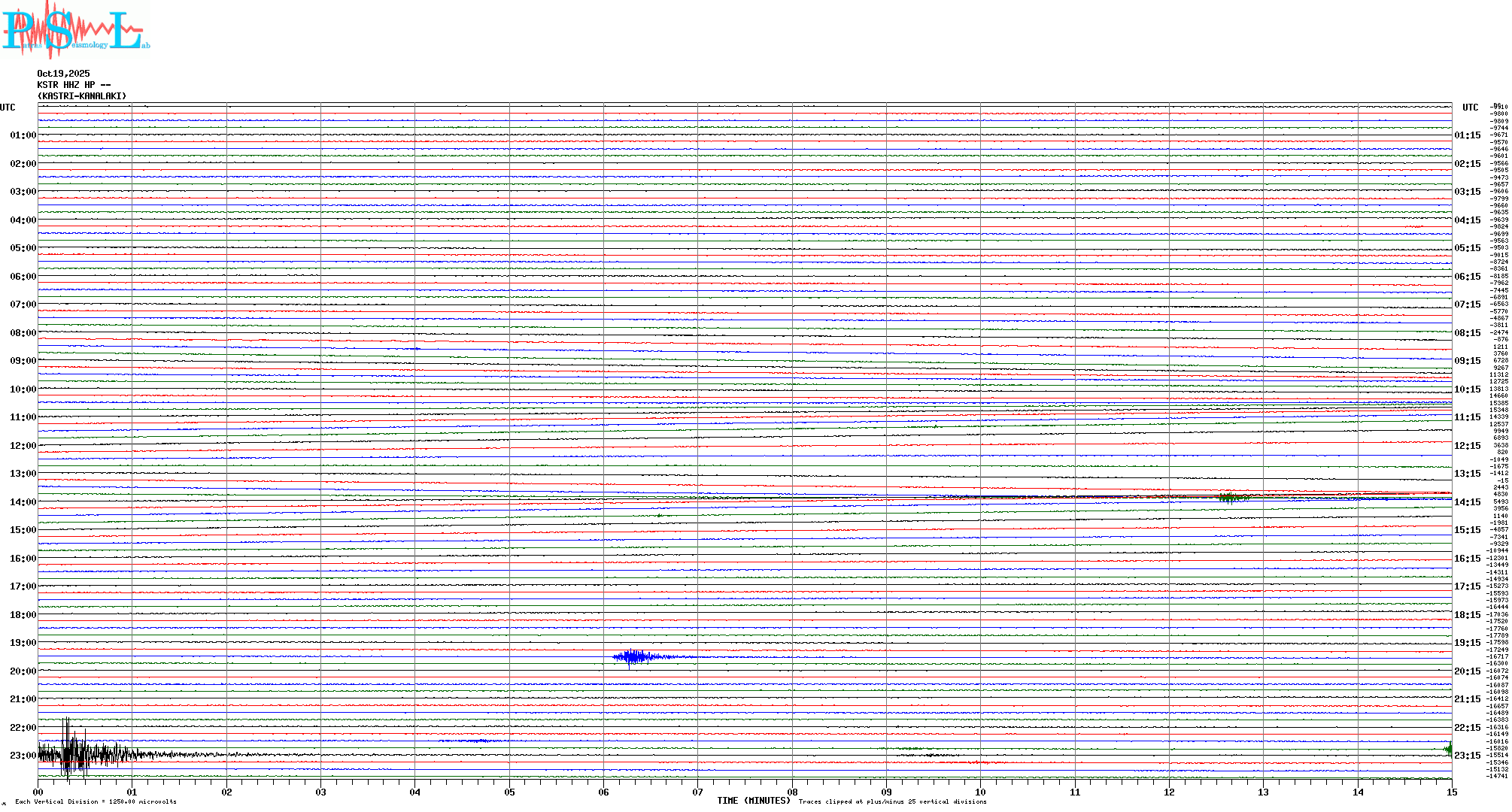Click the large black earthquake waveform at 23:00
The width and height of the screenshot is (1512, 812).
pyautogui.click(x=75, y=754)
